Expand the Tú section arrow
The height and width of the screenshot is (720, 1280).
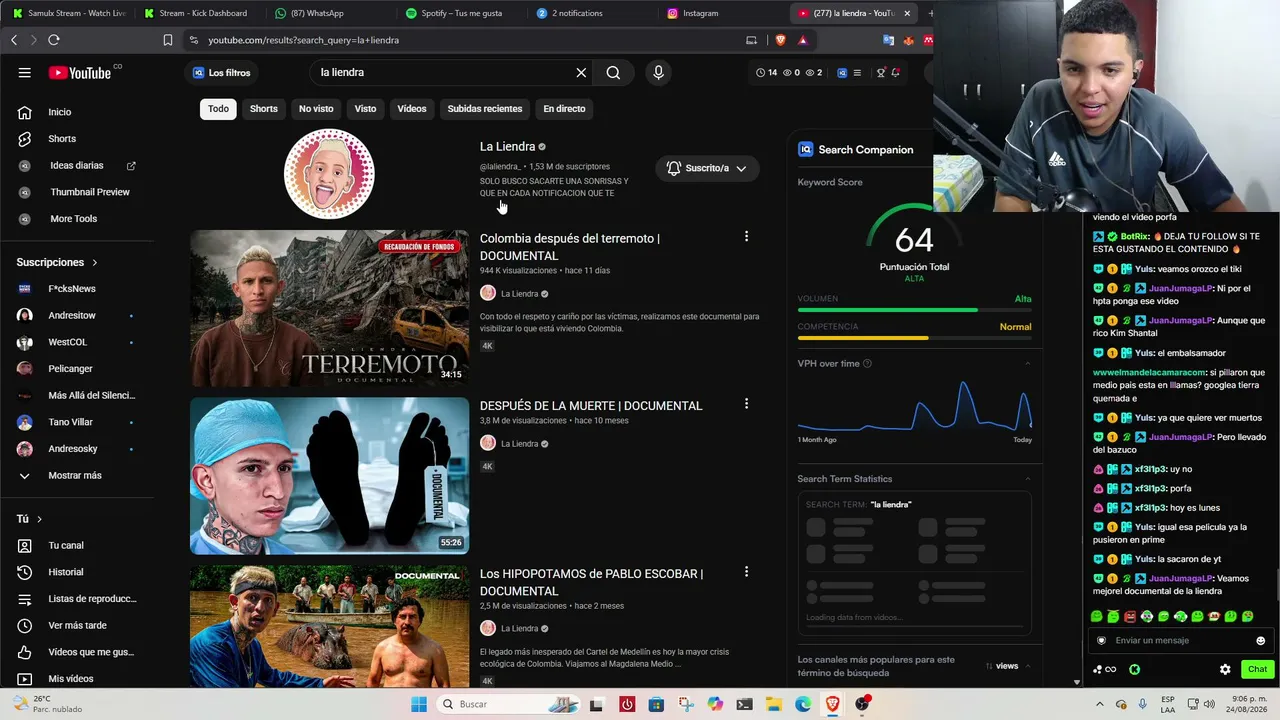tap(40, 519)
